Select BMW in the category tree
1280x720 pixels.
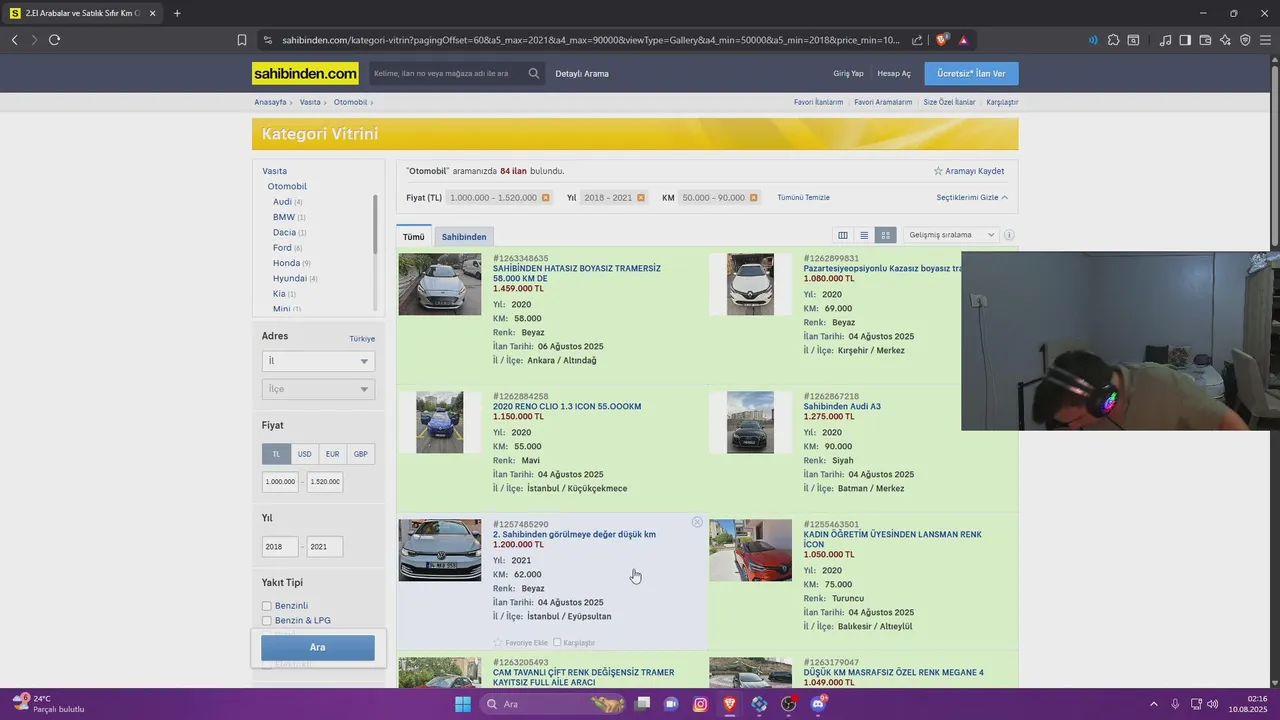click(x=284, y=217)
